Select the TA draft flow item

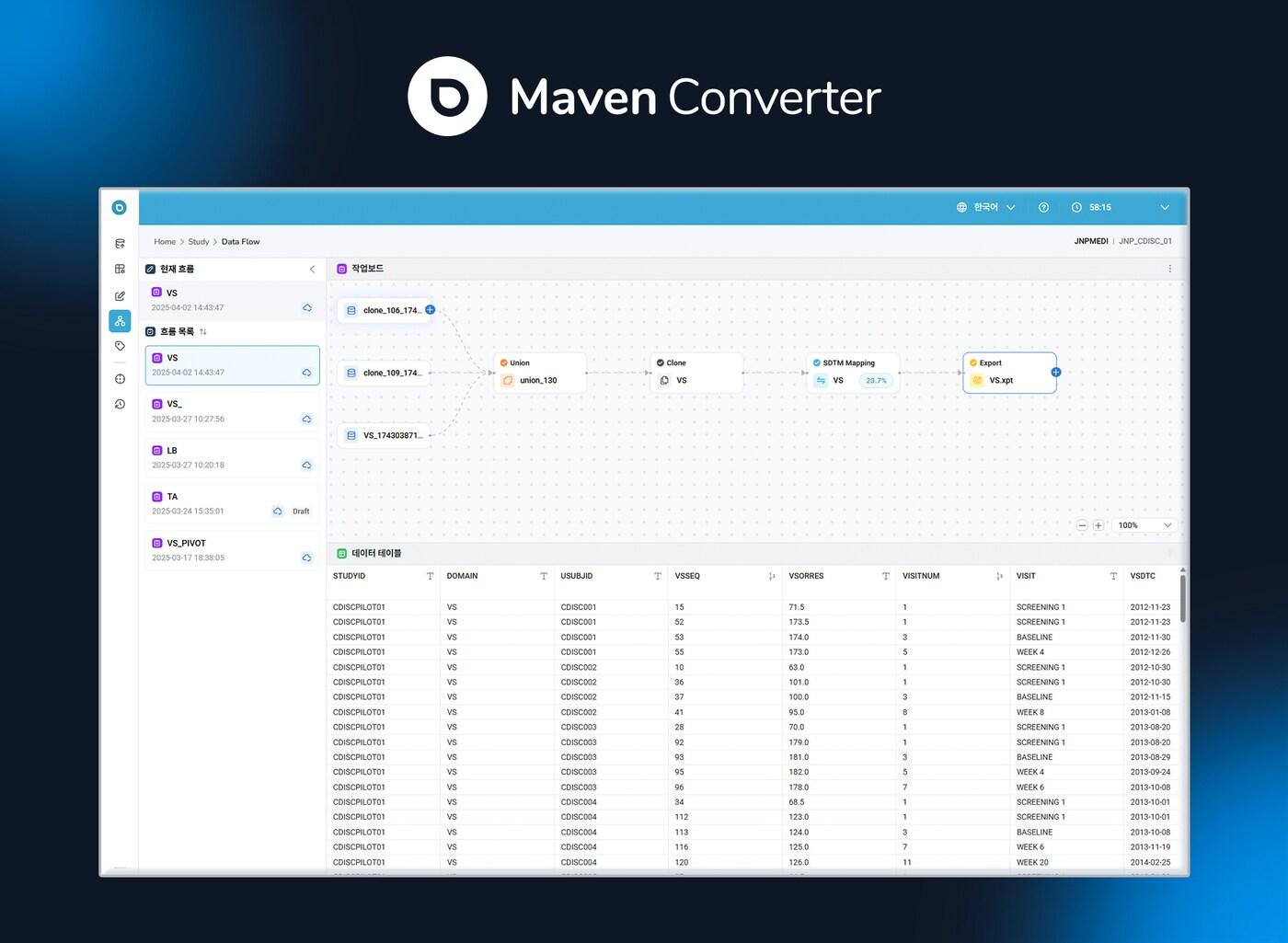(232, 504)
